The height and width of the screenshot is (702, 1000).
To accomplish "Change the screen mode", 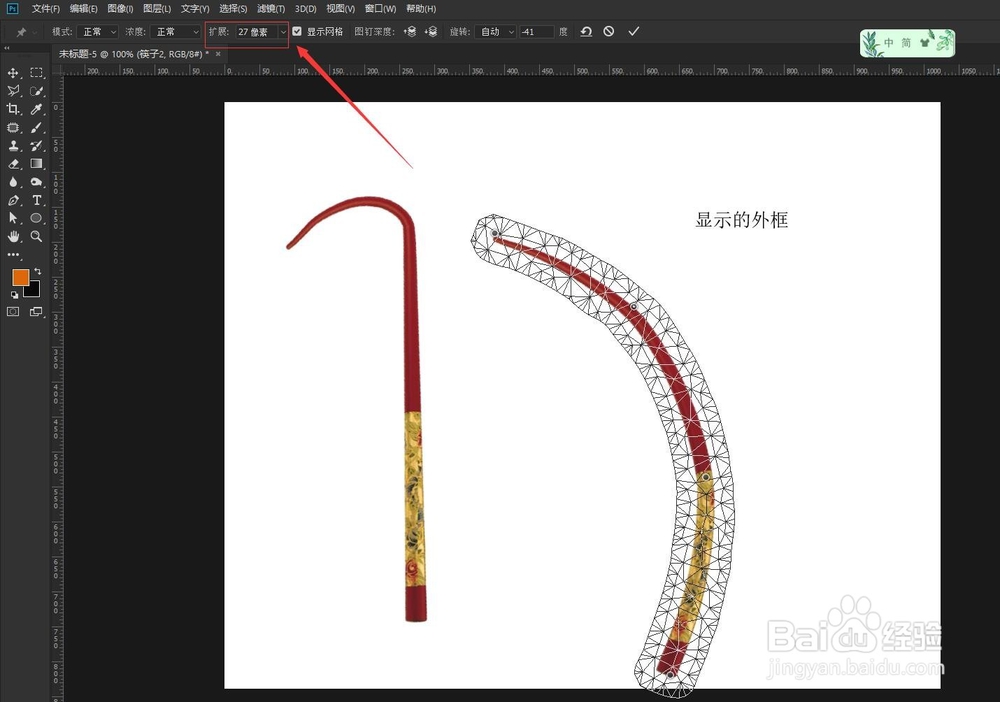I will point(36,312).
